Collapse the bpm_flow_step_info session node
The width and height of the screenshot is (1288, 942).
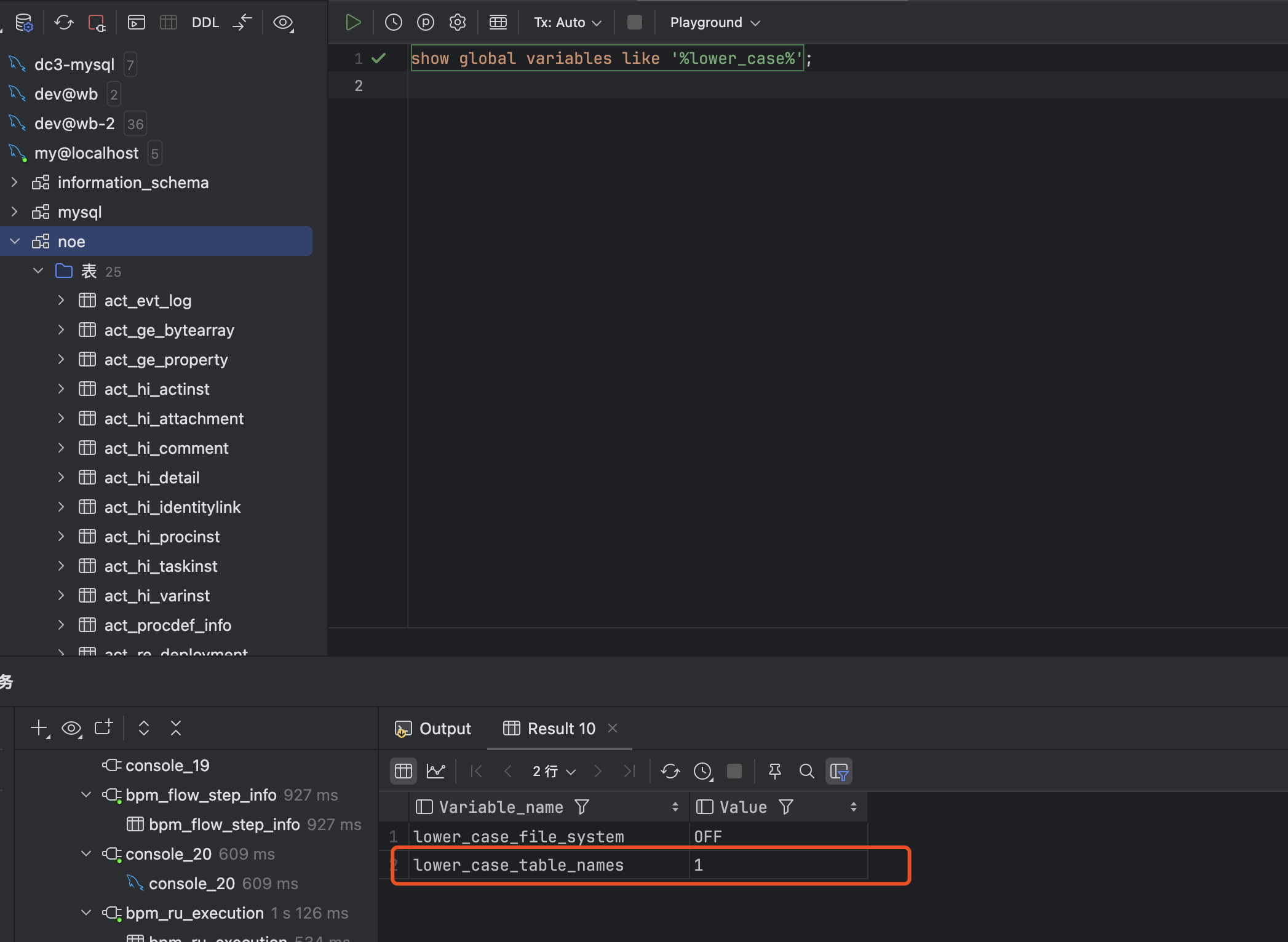tap(86, 795)
